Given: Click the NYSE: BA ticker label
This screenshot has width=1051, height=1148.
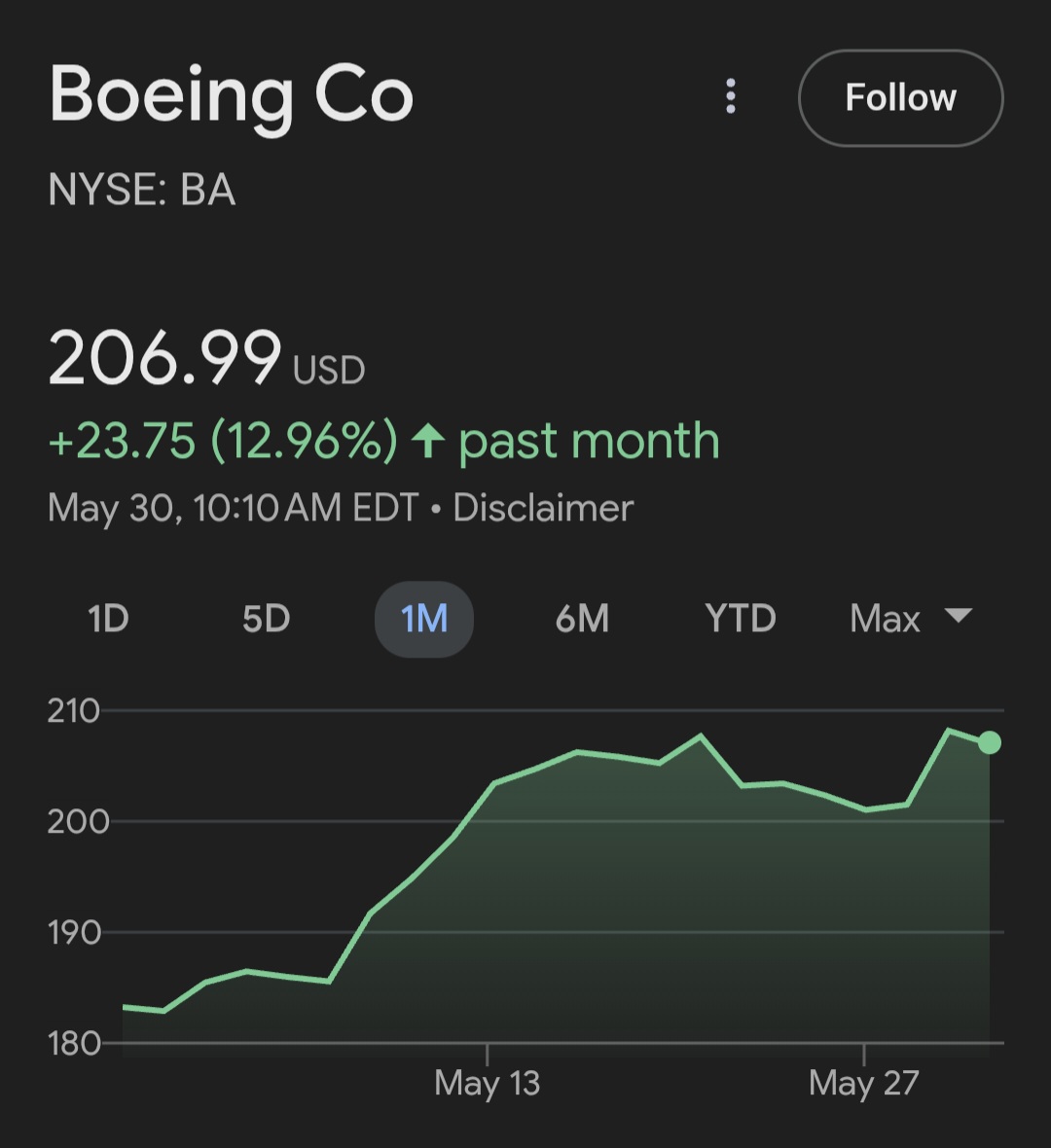Looking at the screenshot, I should pyautogui.click(x=142, y=191).
